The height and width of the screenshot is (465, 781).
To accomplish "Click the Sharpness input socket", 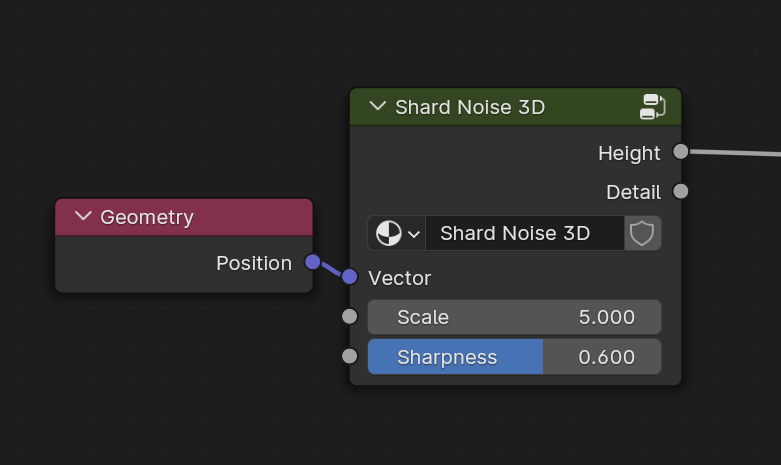I will 349,356.
